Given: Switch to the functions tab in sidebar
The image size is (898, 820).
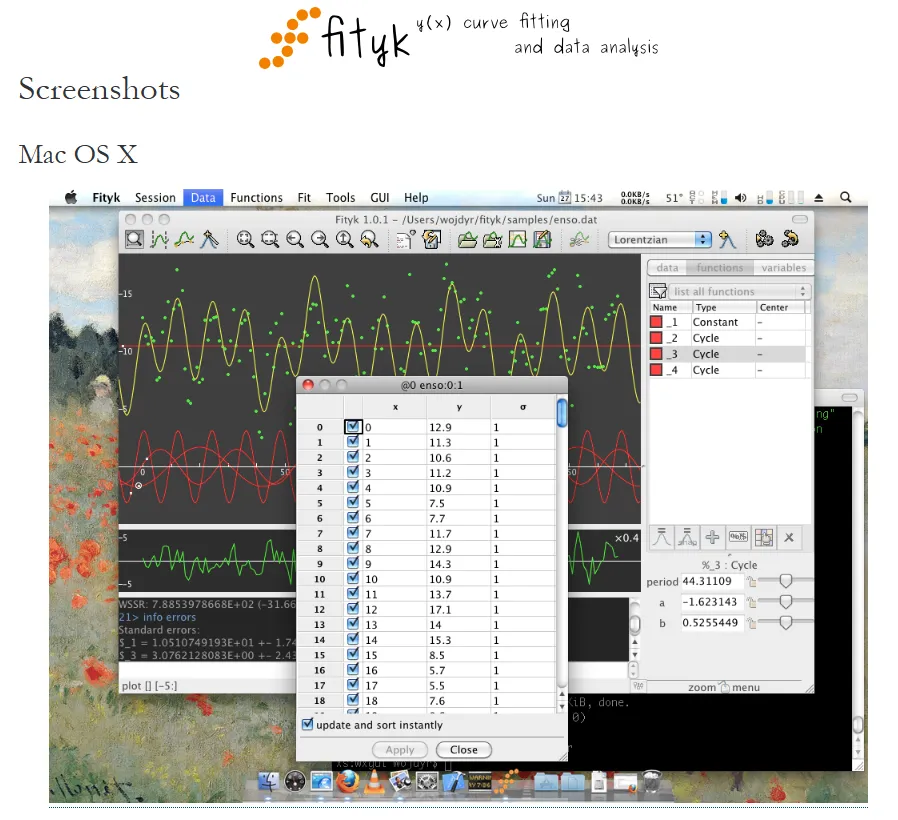Looking at the screenshot, I should tap(720, 267).
